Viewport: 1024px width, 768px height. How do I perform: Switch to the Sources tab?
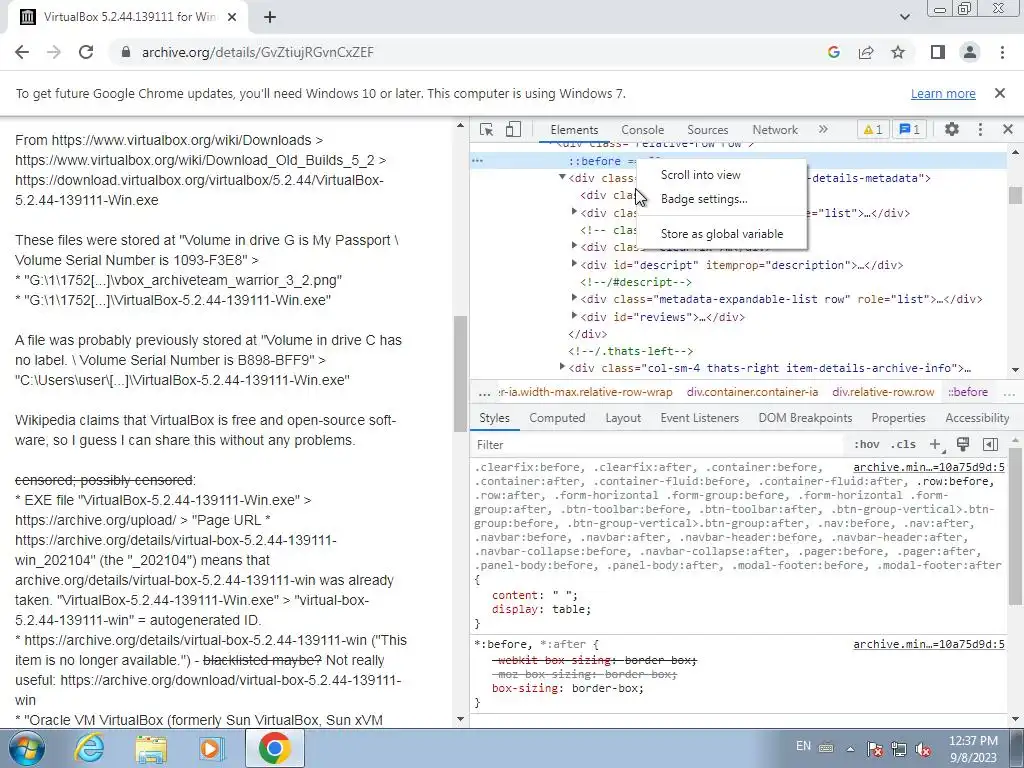707,129
